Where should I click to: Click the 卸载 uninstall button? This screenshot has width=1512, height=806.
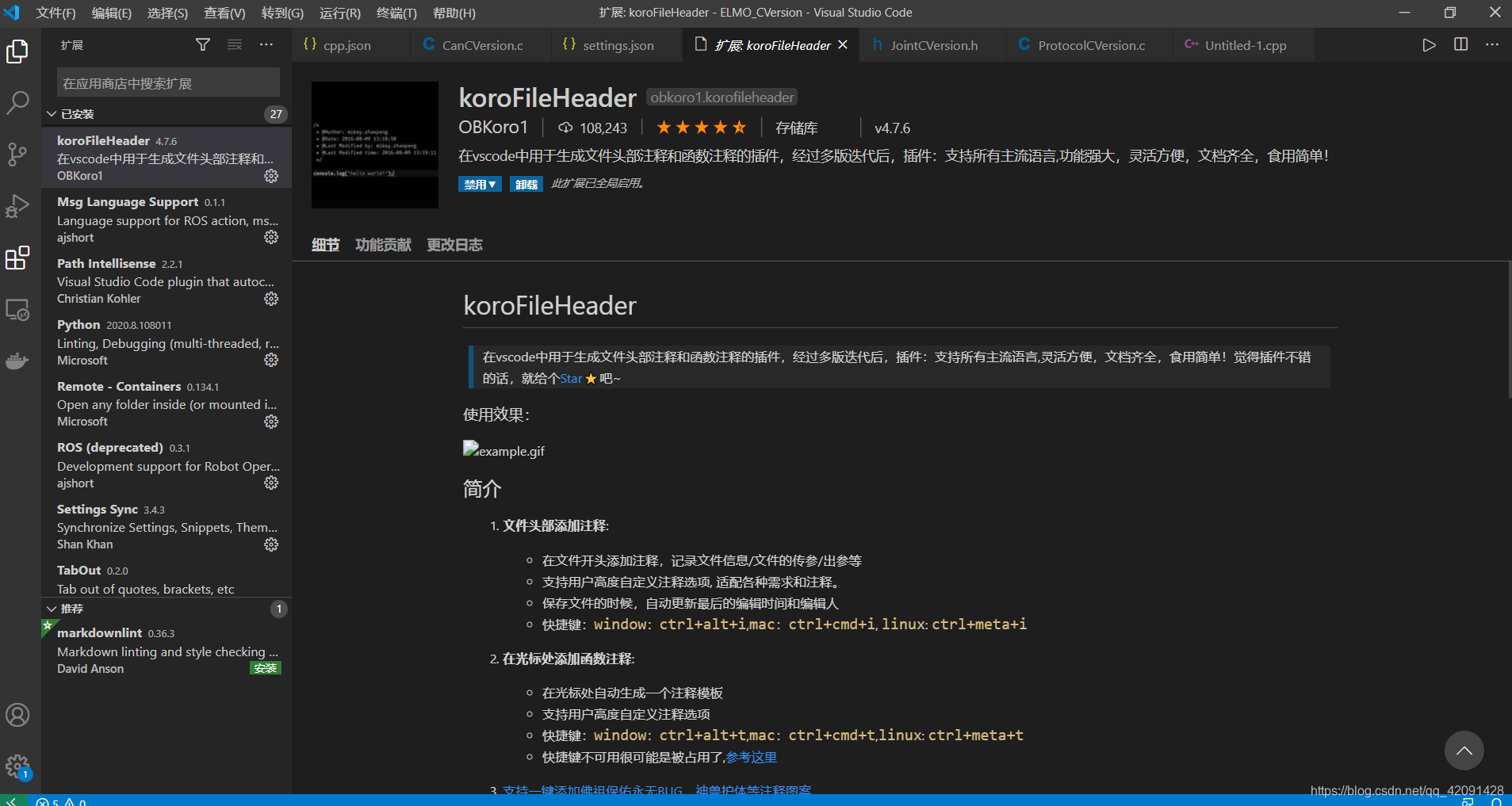tap(526, 185)
